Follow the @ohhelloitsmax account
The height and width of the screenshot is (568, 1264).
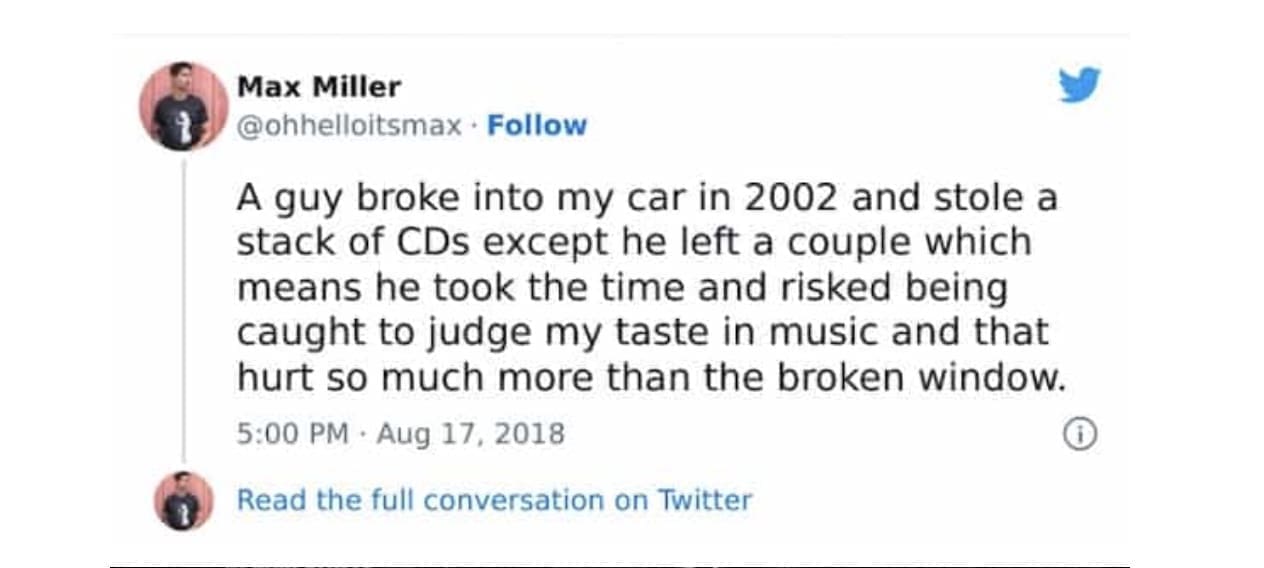click(537, 126)
